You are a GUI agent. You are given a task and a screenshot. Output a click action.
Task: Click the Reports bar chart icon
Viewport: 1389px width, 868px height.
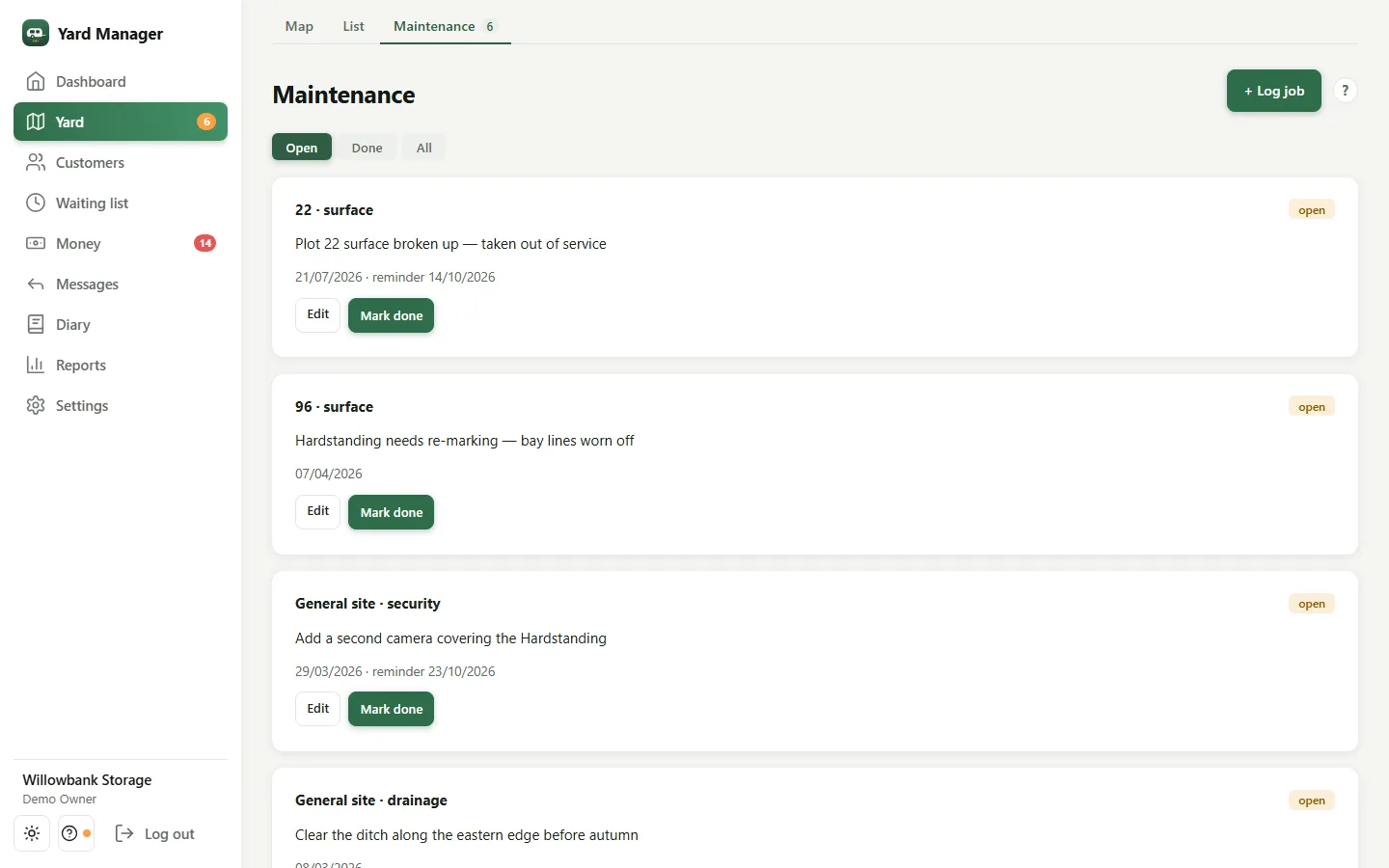point(36,365)
